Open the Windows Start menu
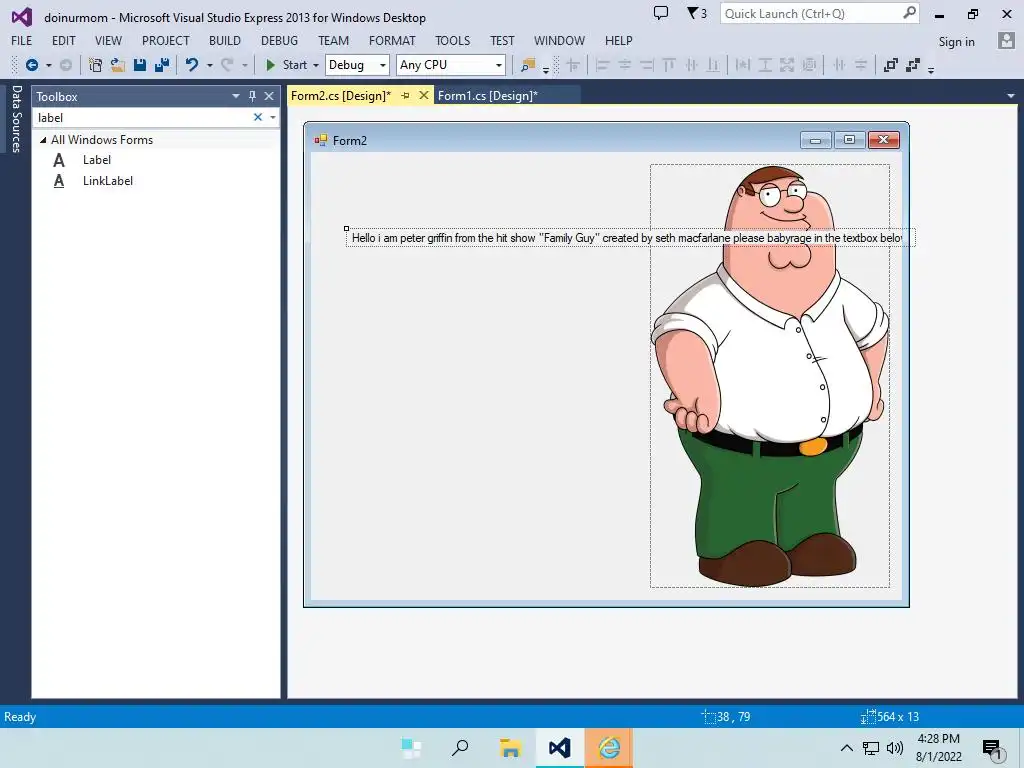The image size is (1024, 768). tap(411, 748)
